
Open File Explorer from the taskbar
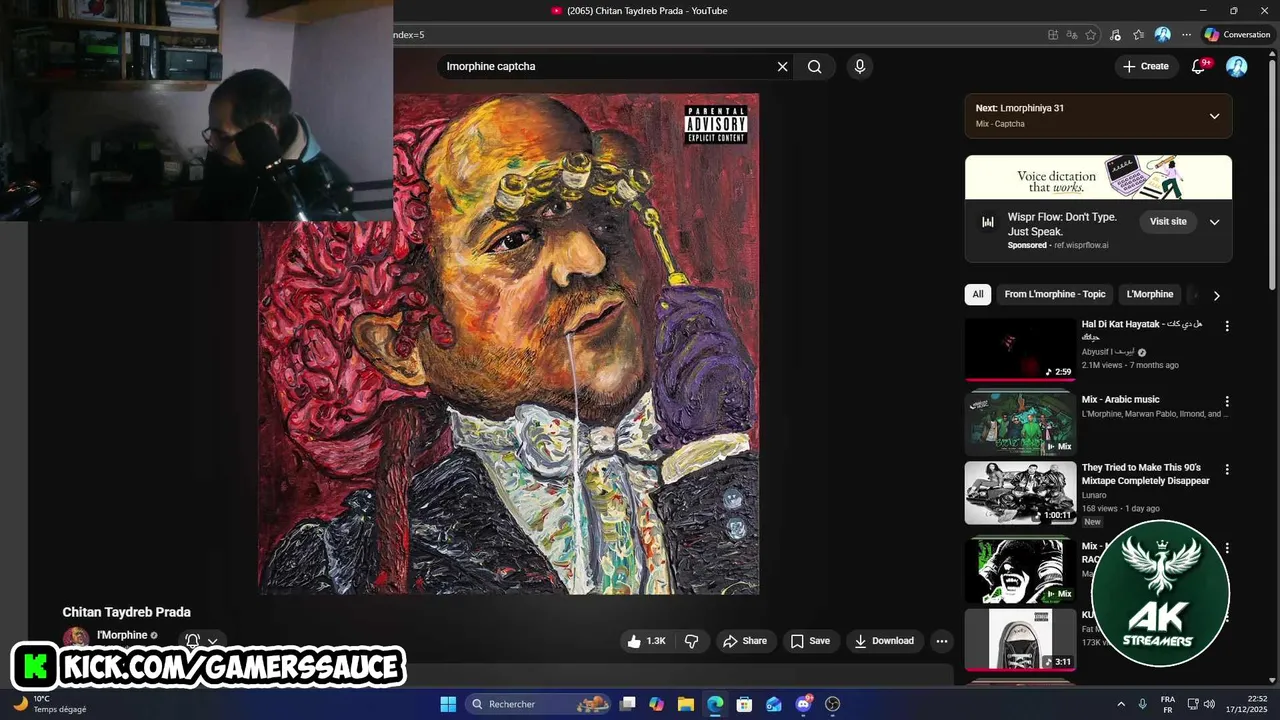point(686,704)
